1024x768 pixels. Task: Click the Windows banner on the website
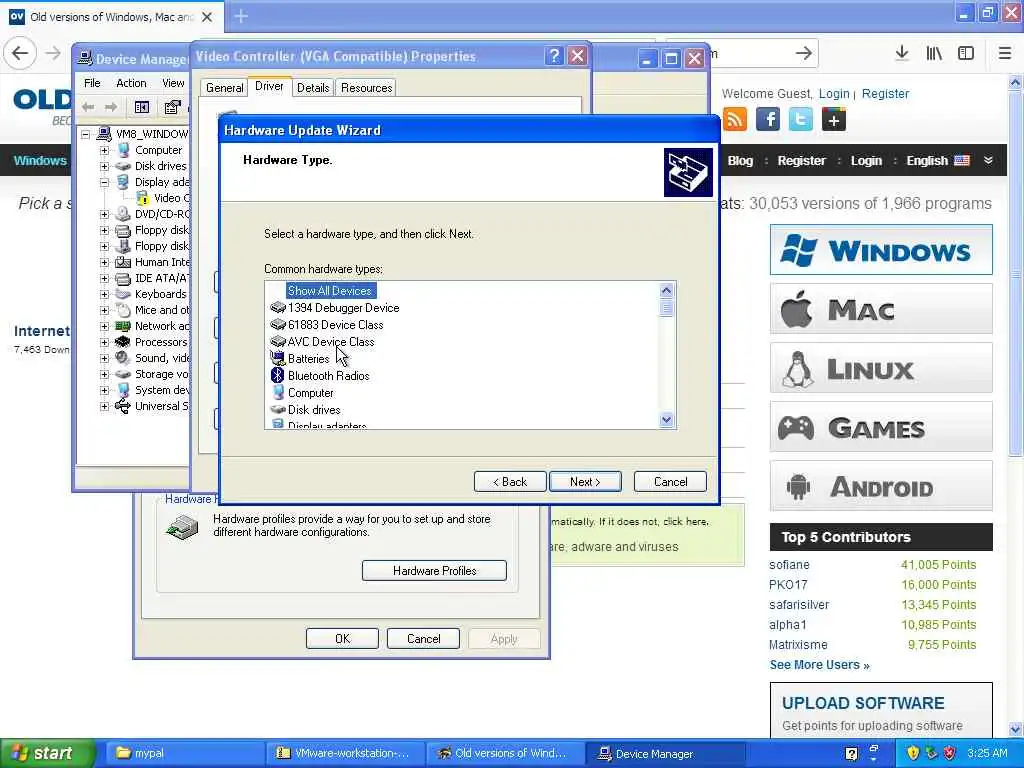tap(881, 249)
